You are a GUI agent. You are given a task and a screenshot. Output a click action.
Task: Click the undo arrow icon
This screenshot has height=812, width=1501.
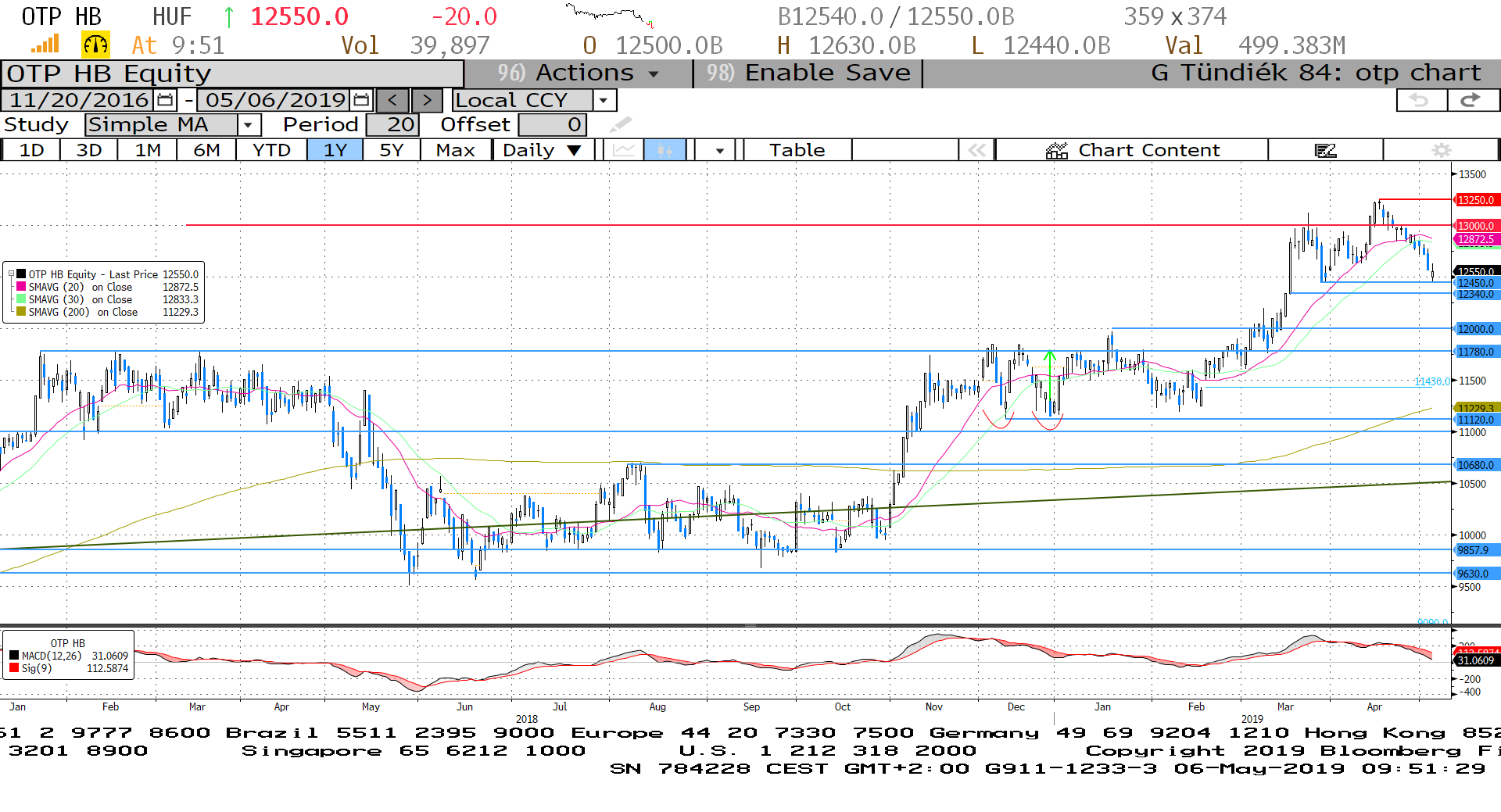[1420, 100]
